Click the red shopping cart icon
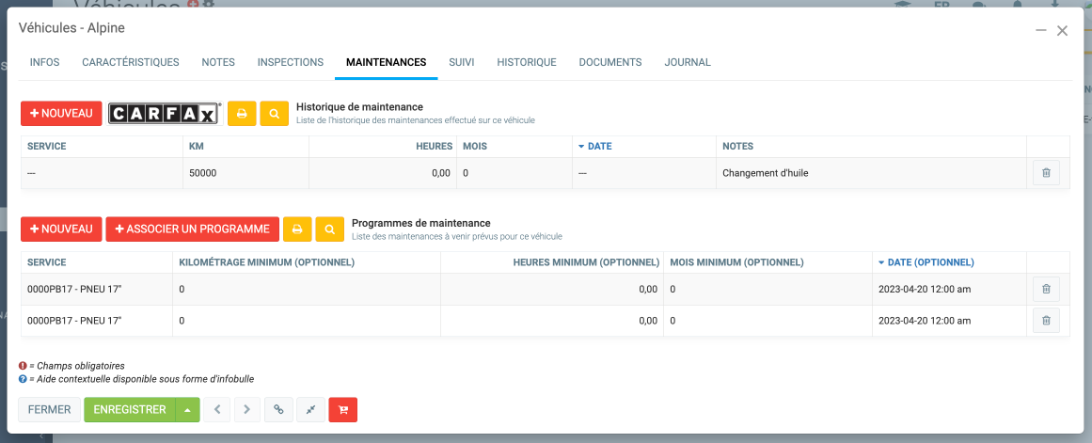The width and height of the screenshot is (1092, 443). click(342, 409)
